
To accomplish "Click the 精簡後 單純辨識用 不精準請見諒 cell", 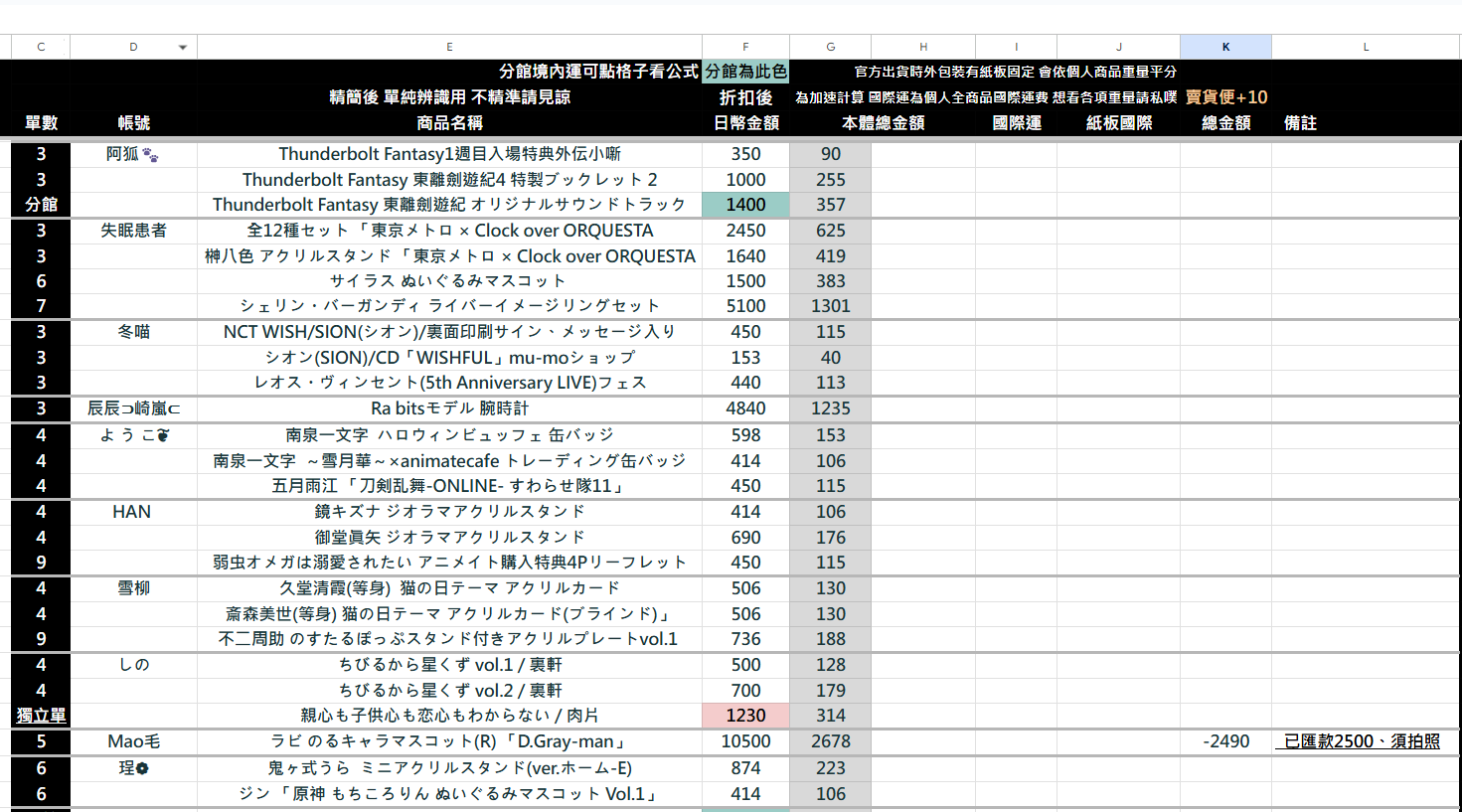I will (x=449, y=97).
